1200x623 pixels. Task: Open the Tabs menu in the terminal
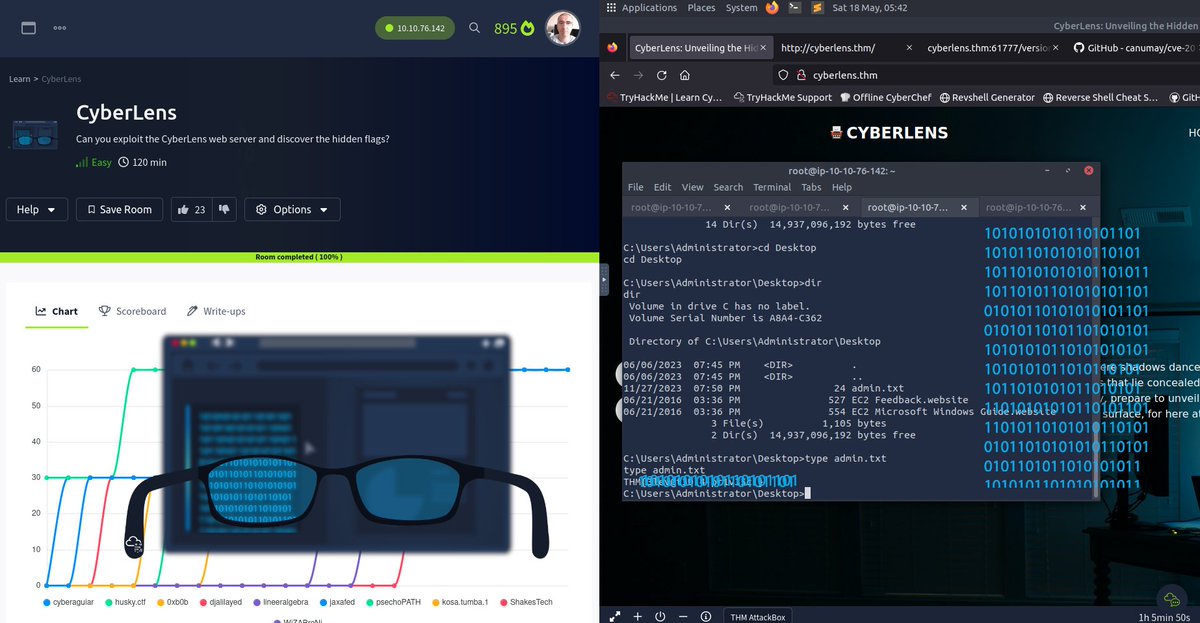click(811, 187)
